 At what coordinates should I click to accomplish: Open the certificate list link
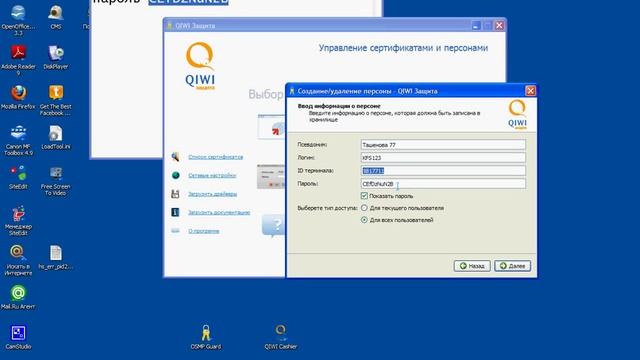[216, 157]
